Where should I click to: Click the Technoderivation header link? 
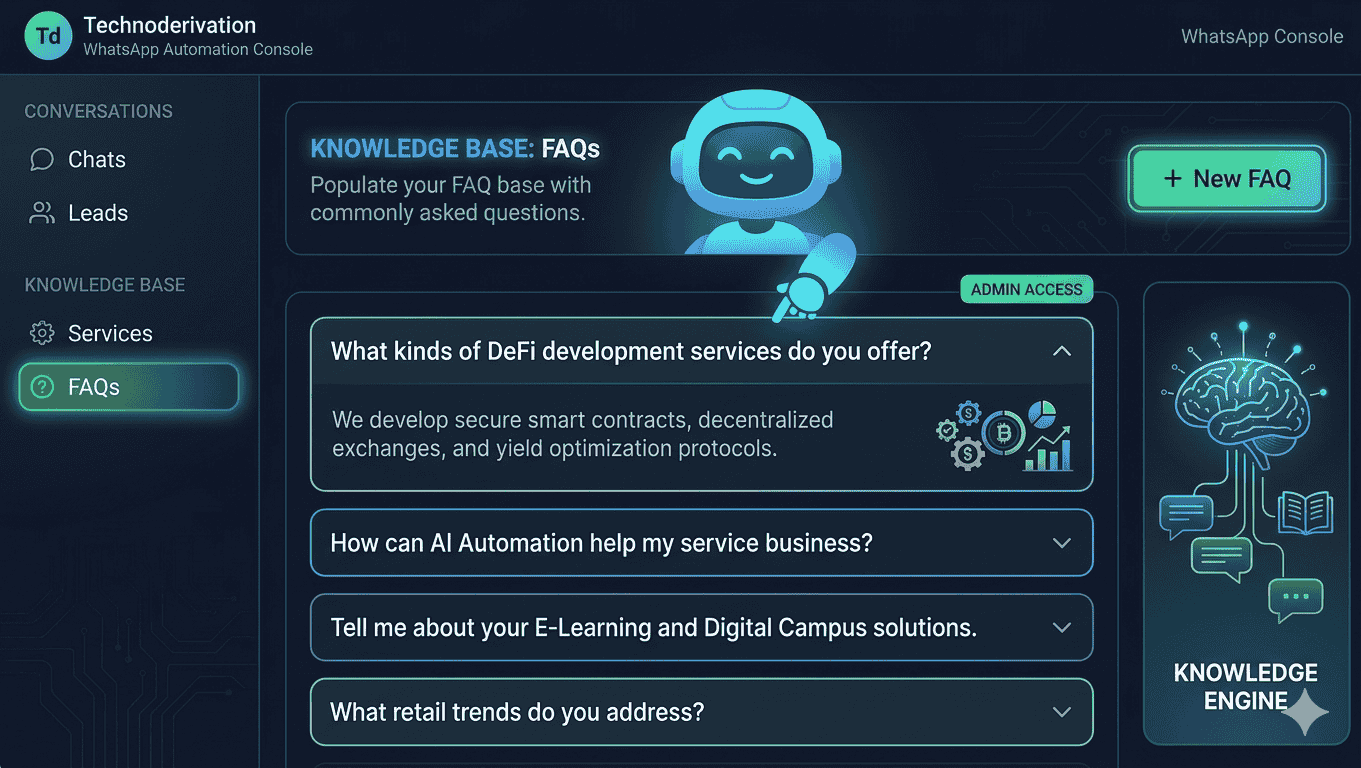coord(169,25)
